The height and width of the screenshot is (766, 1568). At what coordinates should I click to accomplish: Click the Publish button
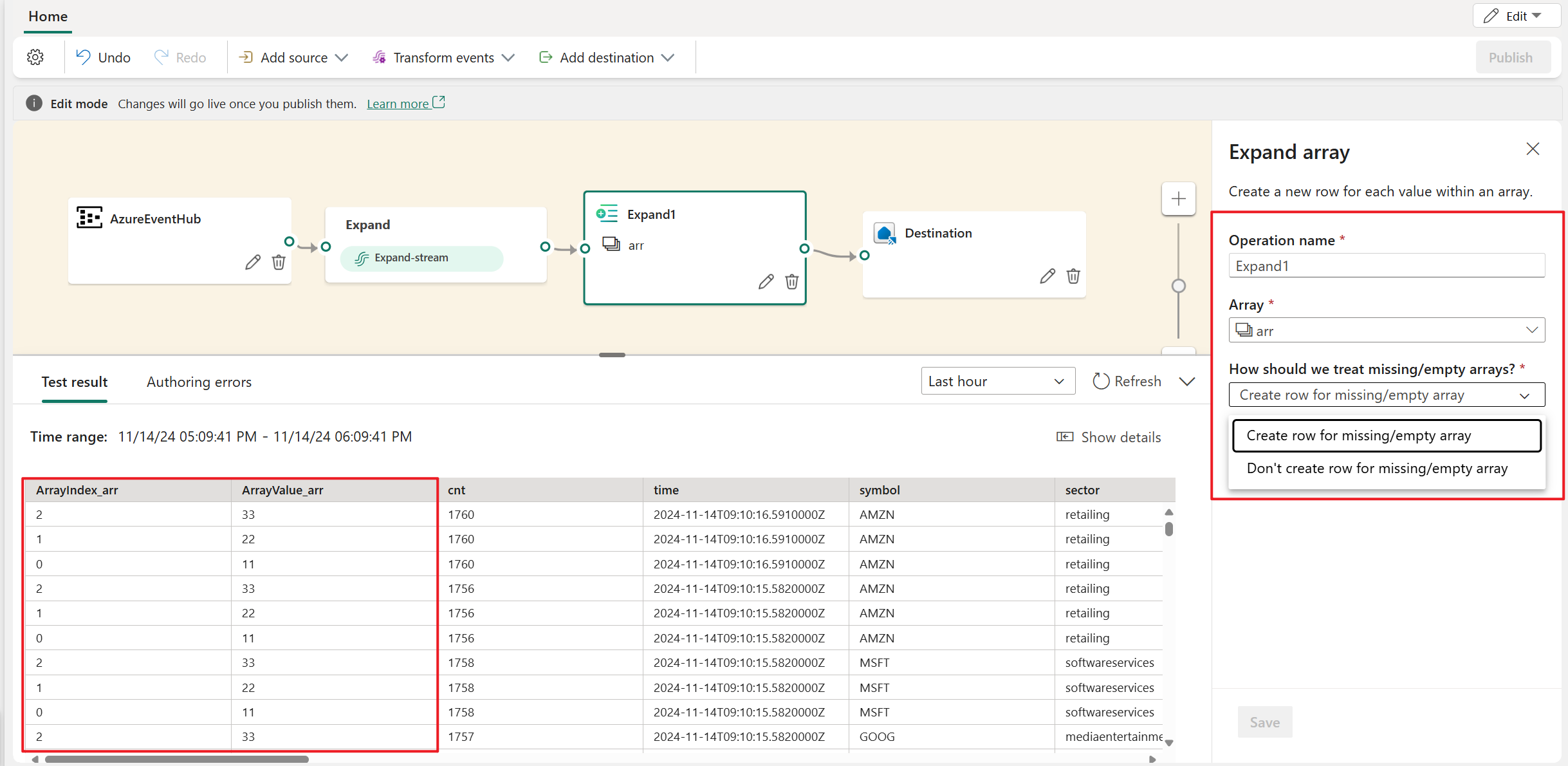[x=1510, y=57]
